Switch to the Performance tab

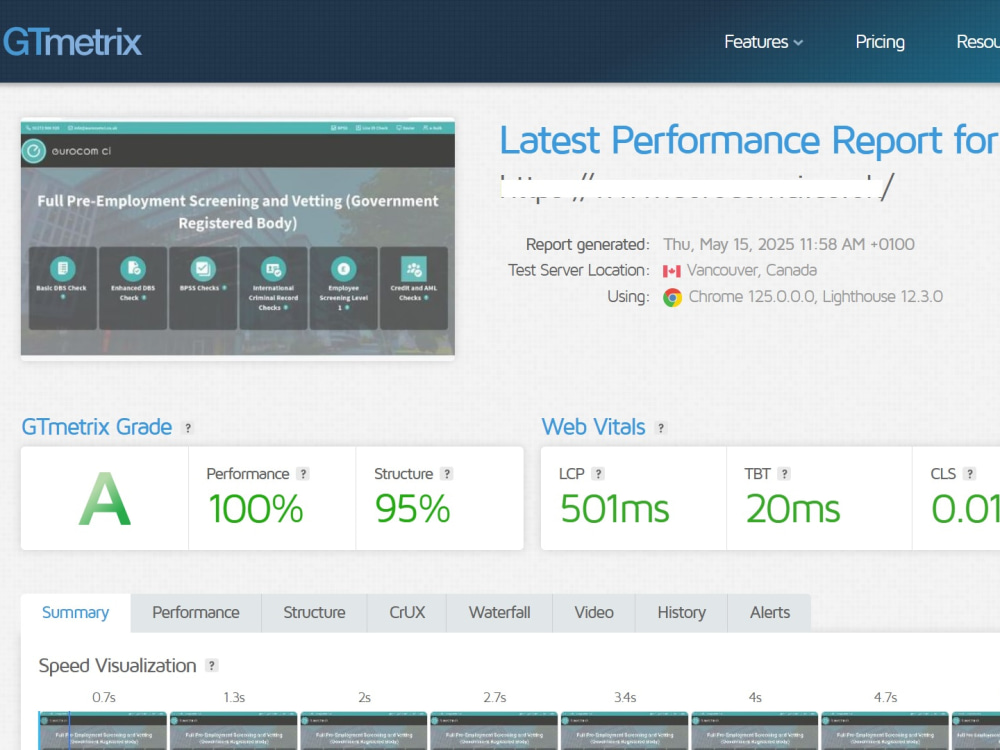pyautogui.click(x=196, y=613)
